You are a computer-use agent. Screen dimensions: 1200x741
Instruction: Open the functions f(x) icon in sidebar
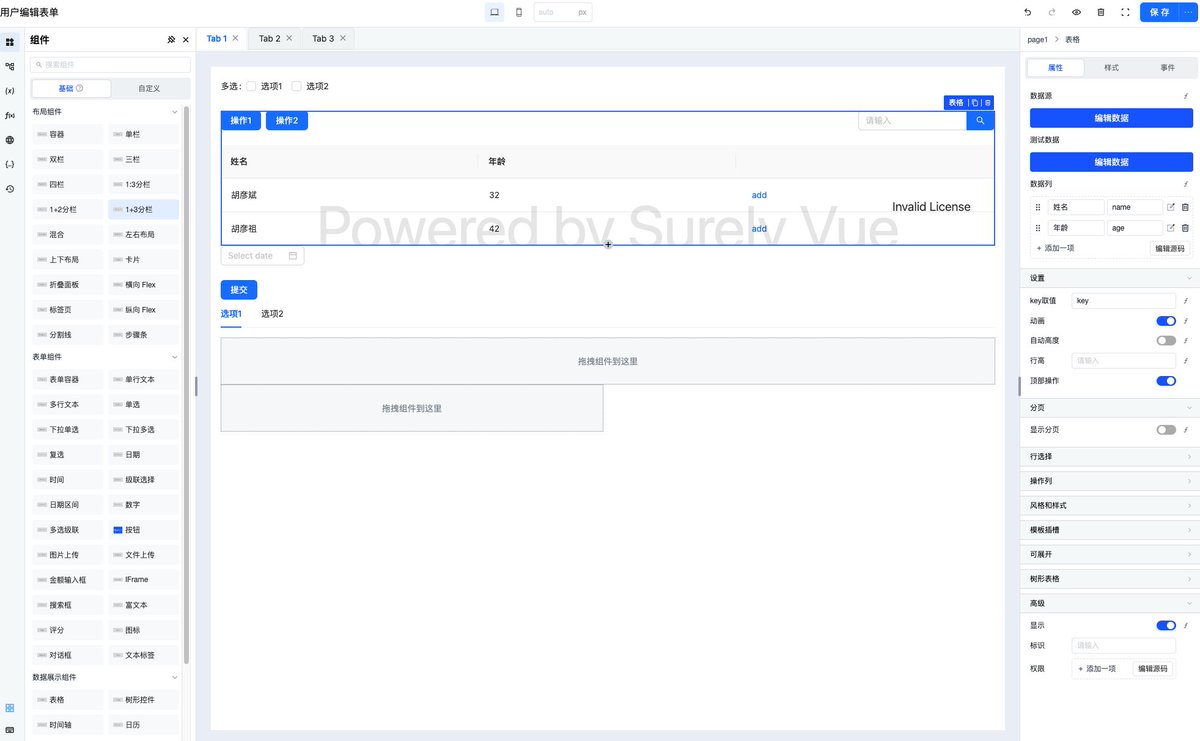[10, 115]
